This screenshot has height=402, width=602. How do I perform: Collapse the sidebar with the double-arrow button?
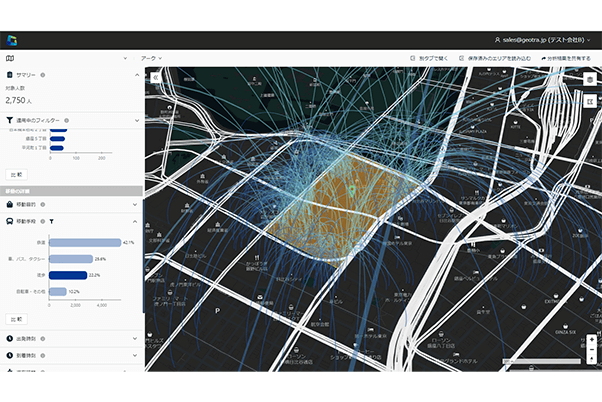point(155,75)
